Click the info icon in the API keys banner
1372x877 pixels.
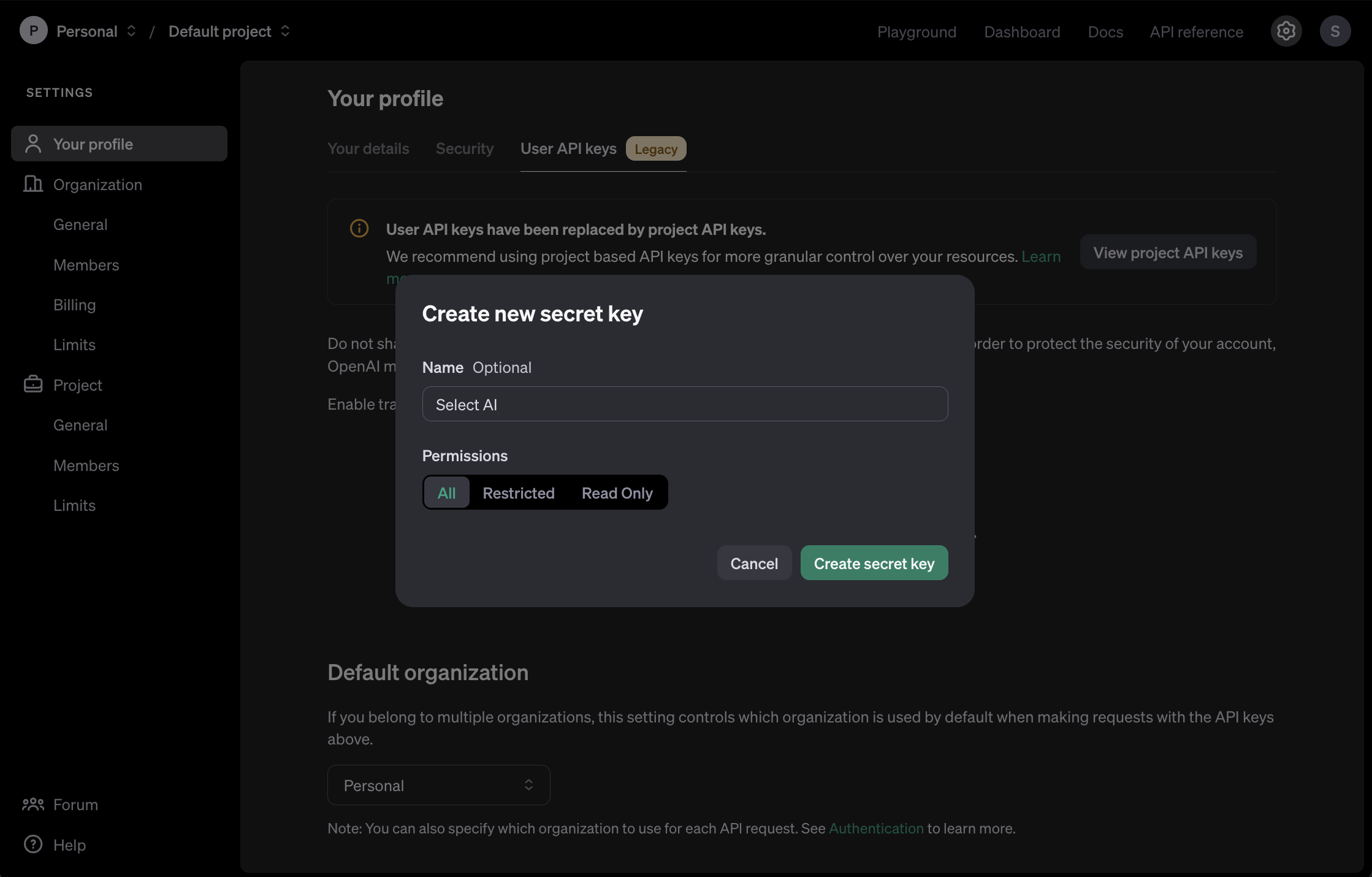pyautogui.click(x=359, y=228)
